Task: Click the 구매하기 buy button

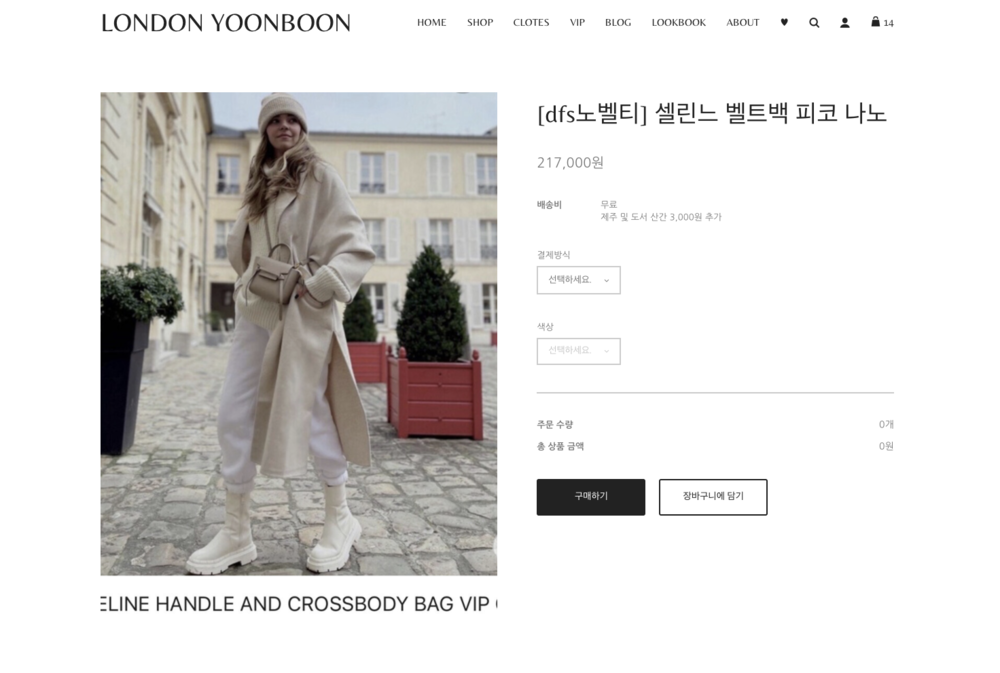Action: point(591,497)
